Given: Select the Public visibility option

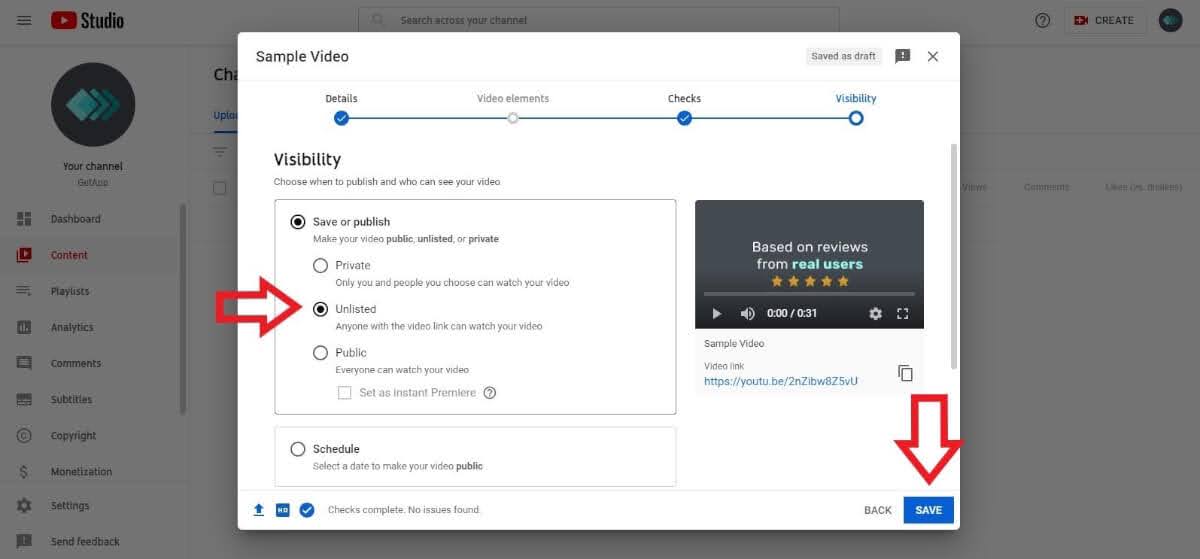Looking at the screenshot, I should (320, 352).
